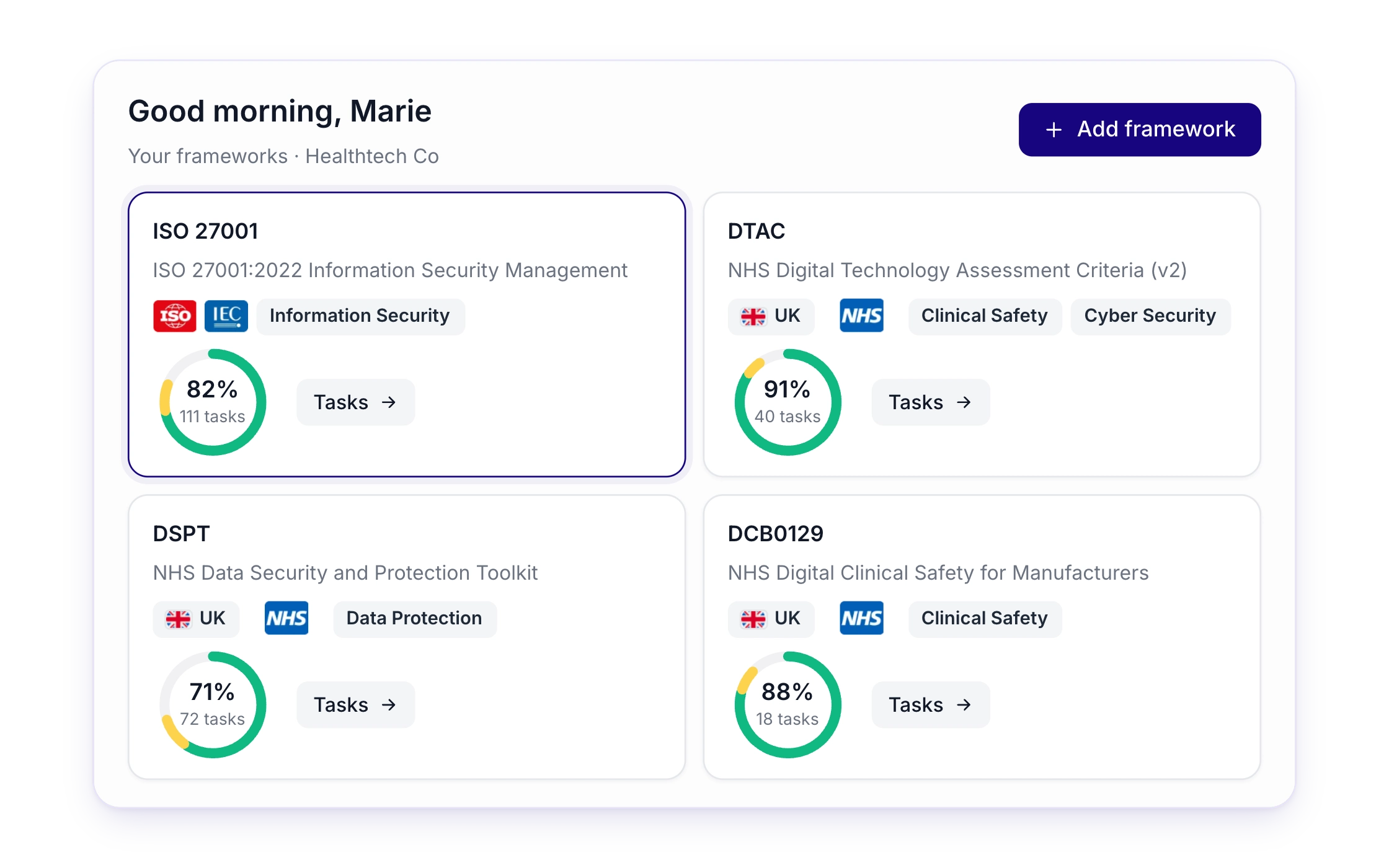This screenshot has height=868, width=1389.
Task: Click the arrow in DCB0129 Tasks button
Action: [x=964, y=705]
